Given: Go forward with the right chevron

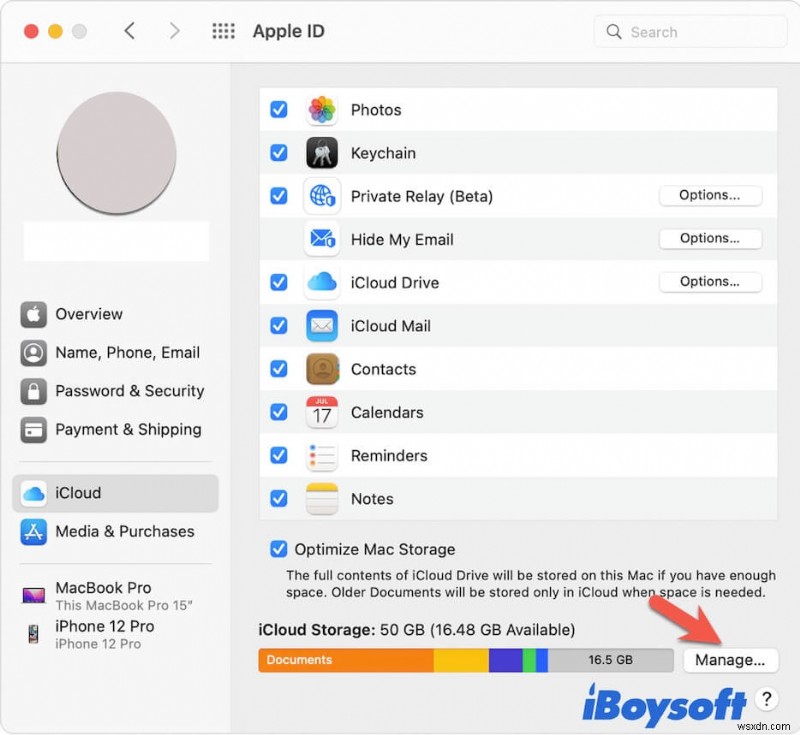Looking at the screenshot, I should 174,31.
